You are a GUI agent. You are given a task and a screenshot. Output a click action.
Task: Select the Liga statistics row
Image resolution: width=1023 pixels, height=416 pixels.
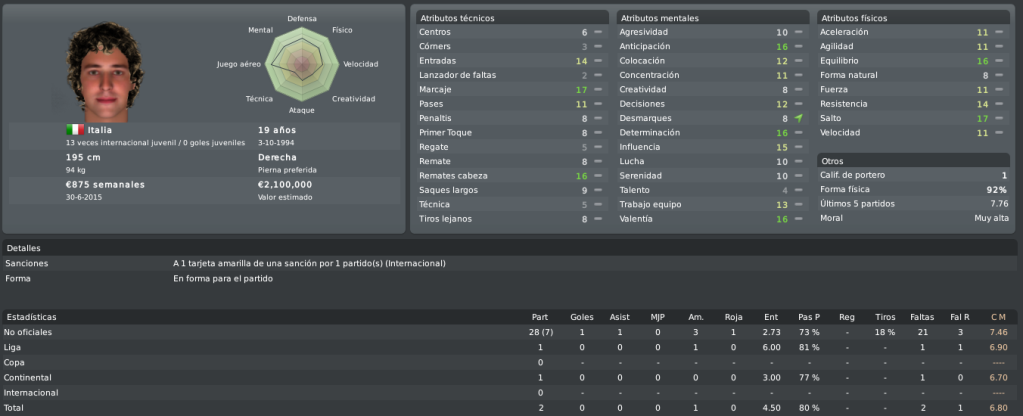tap(509, 348)
